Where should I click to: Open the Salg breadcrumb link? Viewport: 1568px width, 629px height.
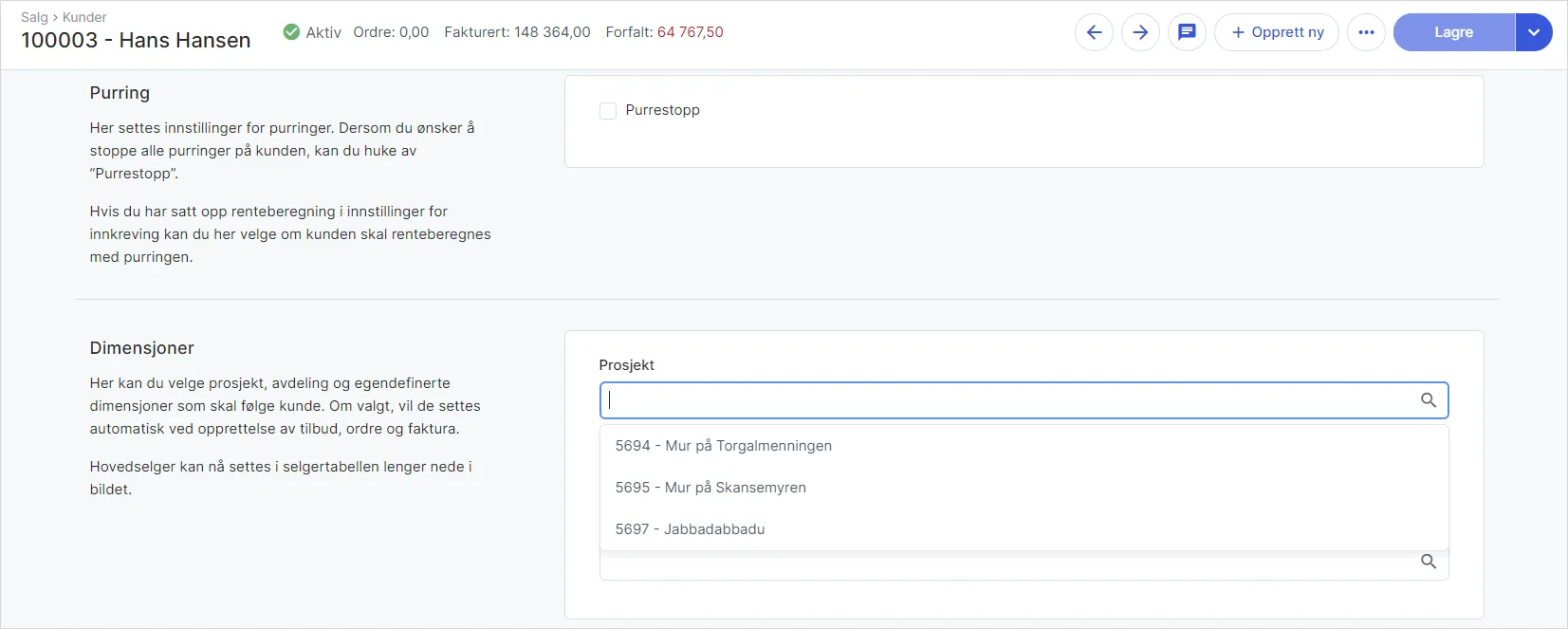(34, 17)
